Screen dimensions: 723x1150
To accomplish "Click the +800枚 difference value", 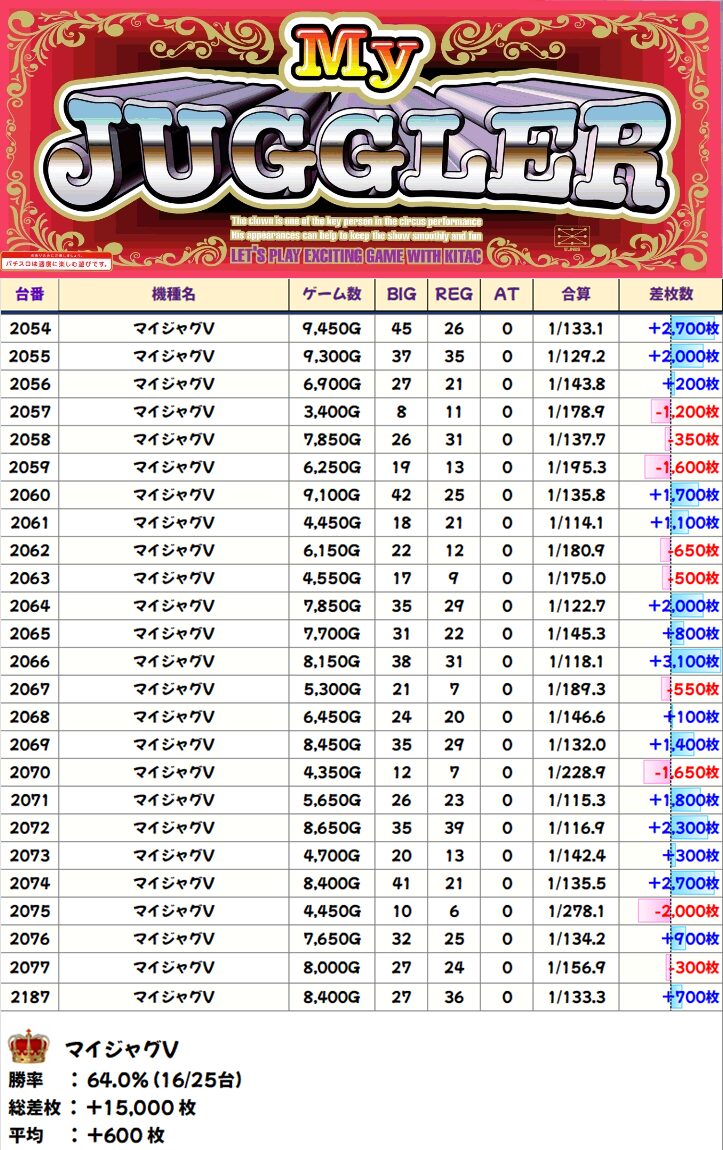I will (x=691, y=634).
